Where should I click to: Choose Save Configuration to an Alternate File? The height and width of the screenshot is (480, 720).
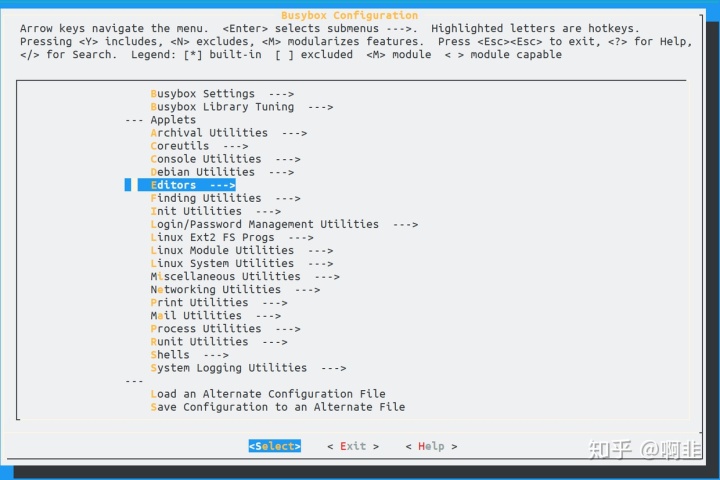pyautogui.click(x=278, y=407)
